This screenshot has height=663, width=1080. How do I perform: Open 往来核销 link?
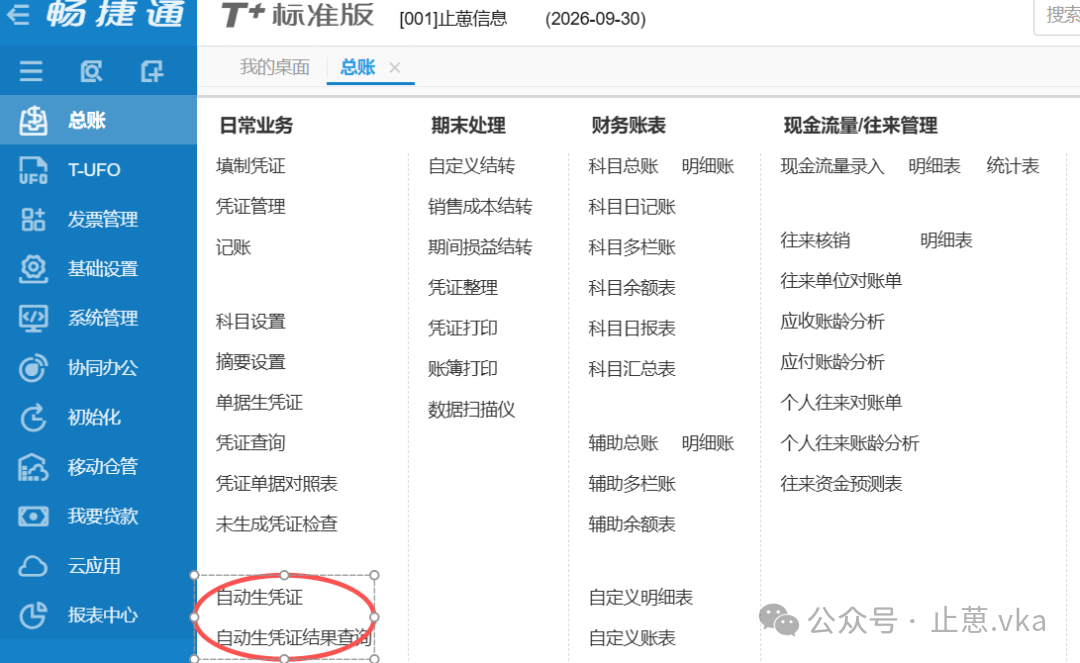tap(815, 240)
